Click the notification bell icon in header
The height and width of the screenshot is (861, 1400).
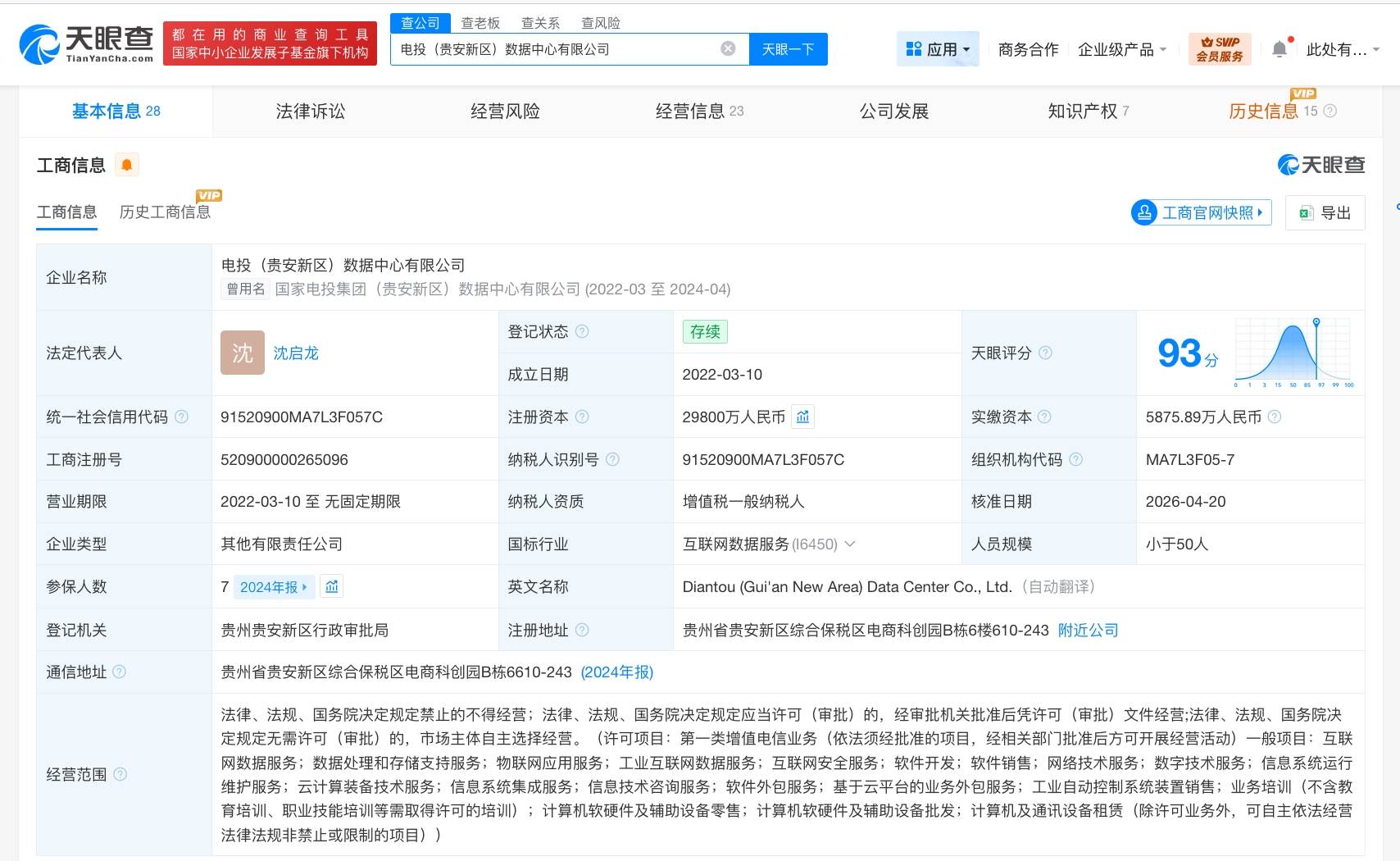coord(1280,49)
